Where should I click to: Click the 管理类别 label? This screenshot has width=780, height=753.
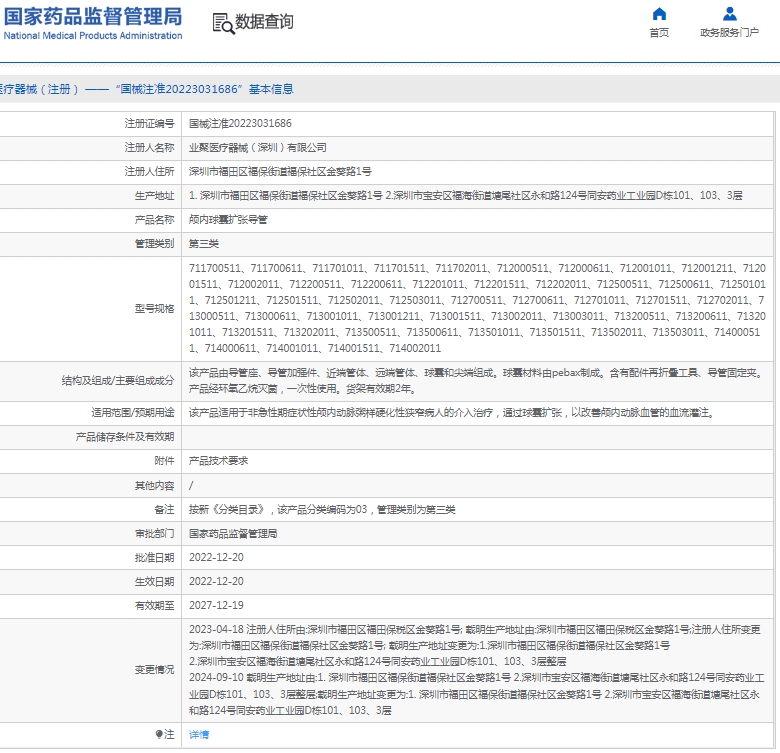154,244
